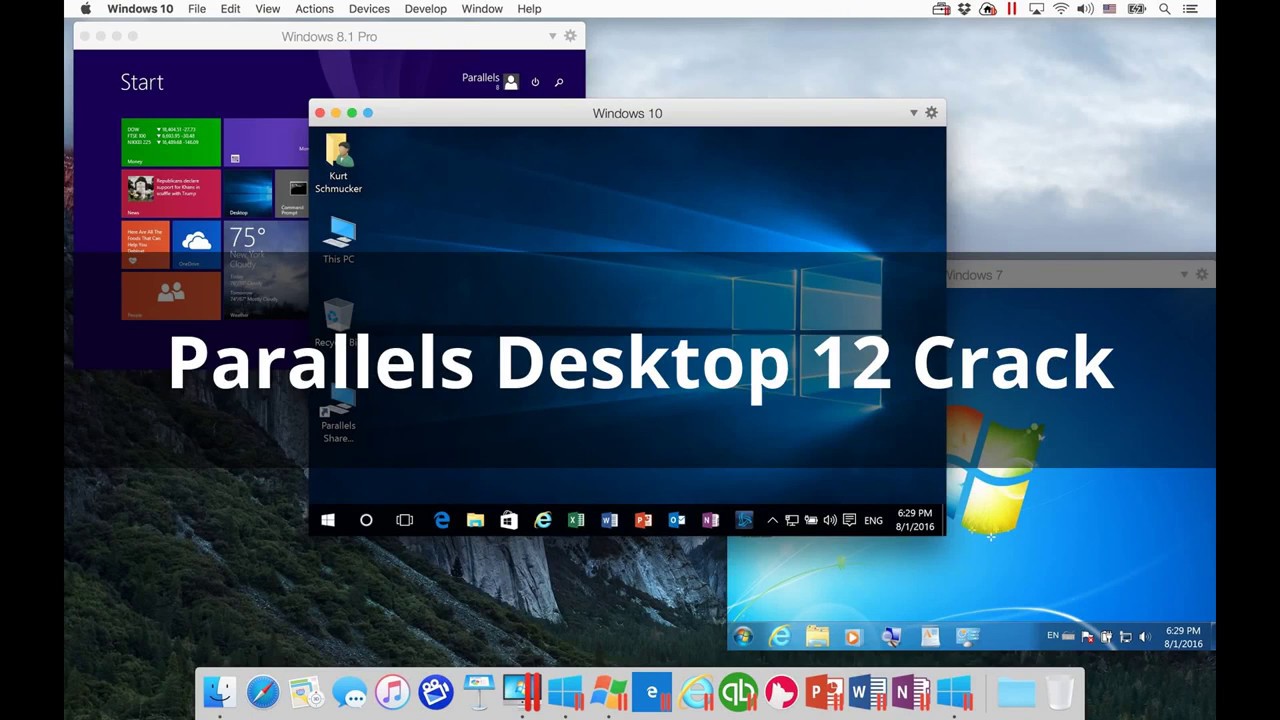The width and height of the screenshot is (1280, 720).
Task: Click the Wi-Fi menu bar icon
Action: (x=1060, y=9)
